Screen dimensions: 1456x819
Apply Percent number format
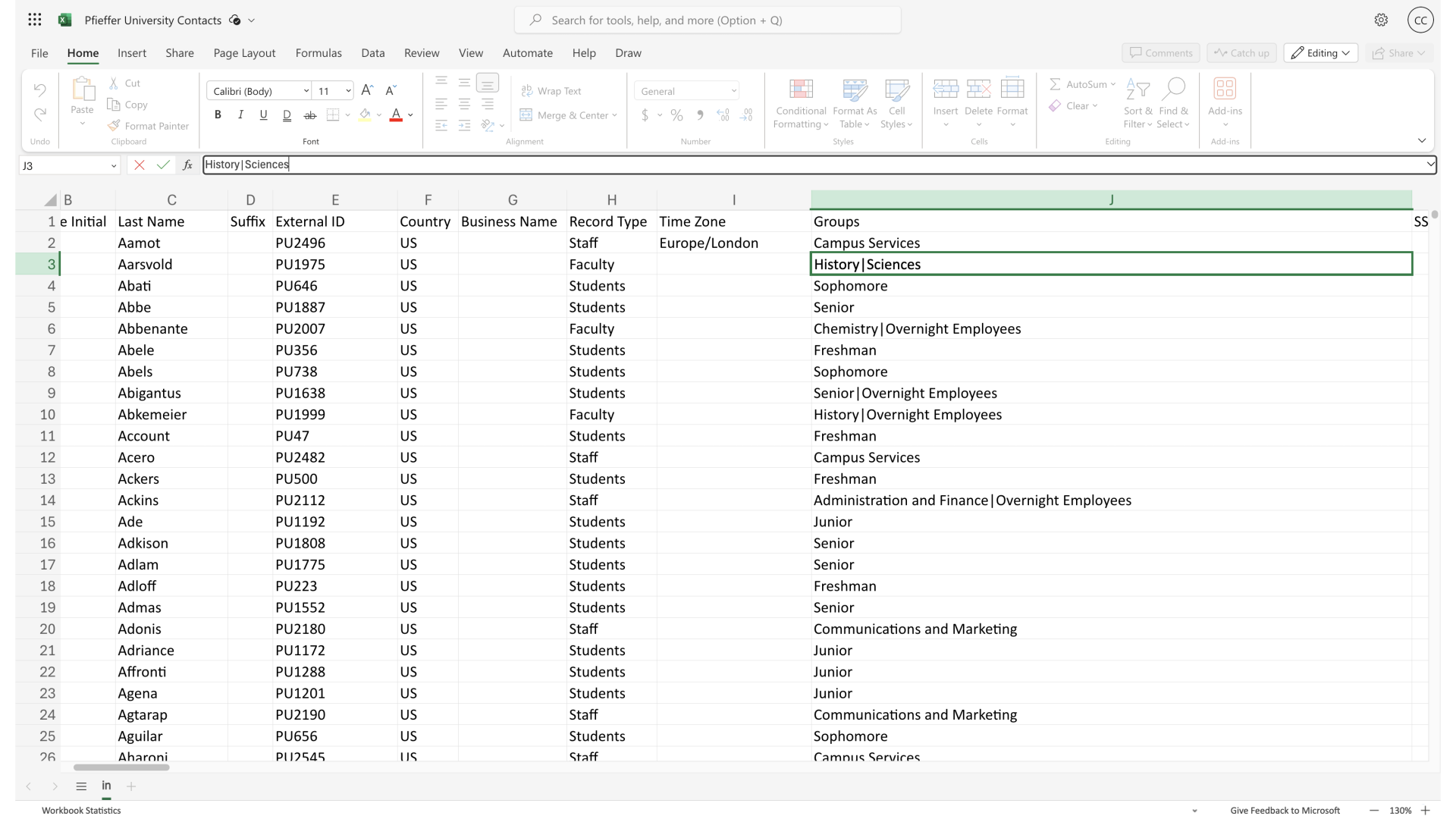coord(677,115)
